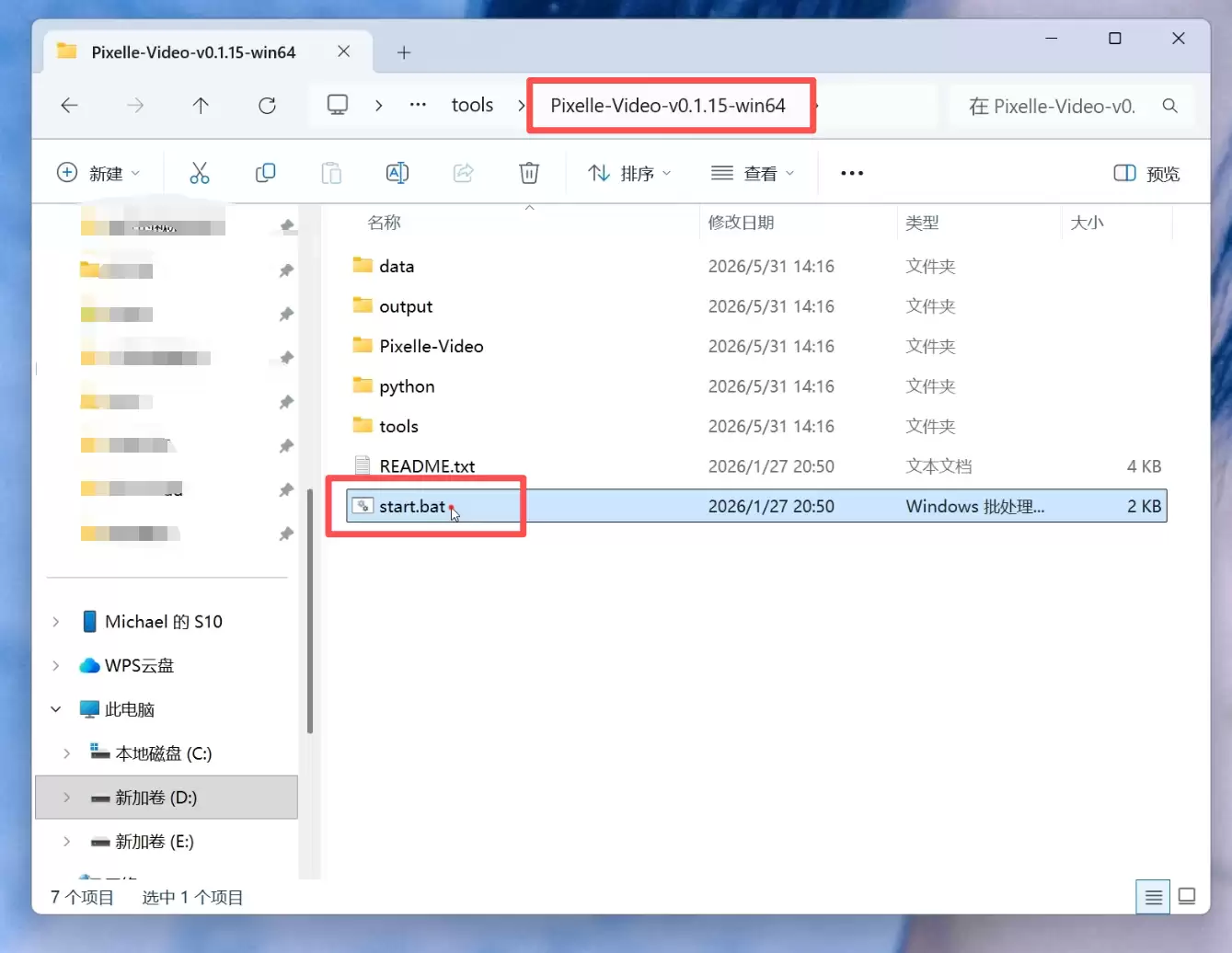Viewport: 1232px width, 953px height.
Task: Collapse the 此电脑 tree node
Action: (x=56, y=709)
